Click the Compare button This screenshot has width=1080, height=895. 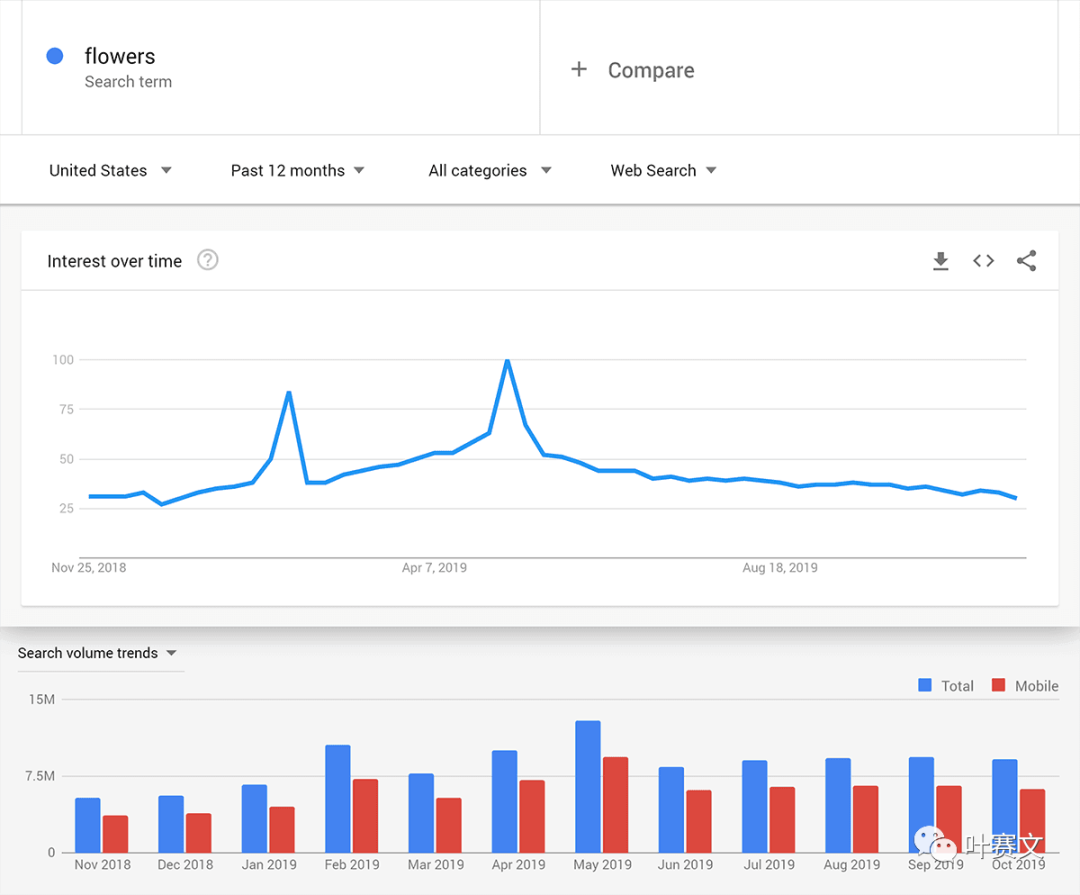point(633,70)
